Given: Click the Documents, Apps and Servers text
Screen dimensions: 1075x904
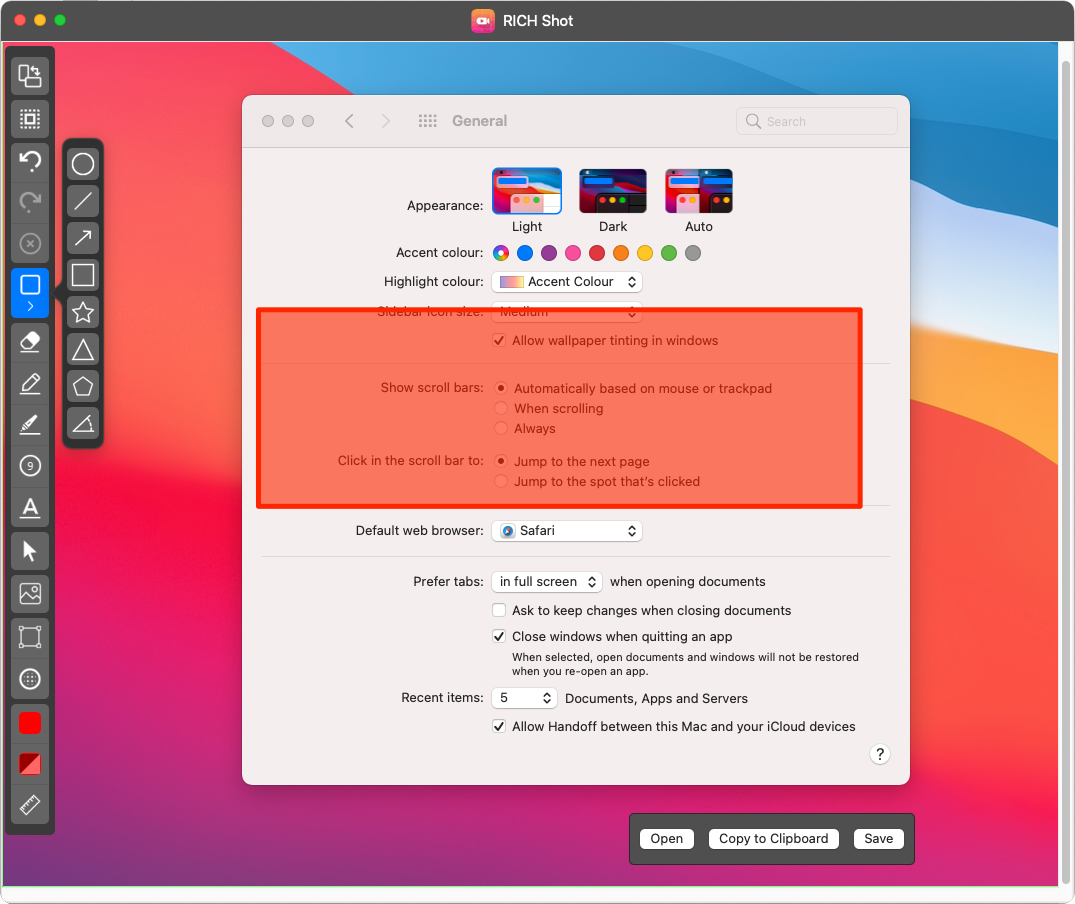Looking at the screenshot, I should pyautogui.click(x=656, y=698).
